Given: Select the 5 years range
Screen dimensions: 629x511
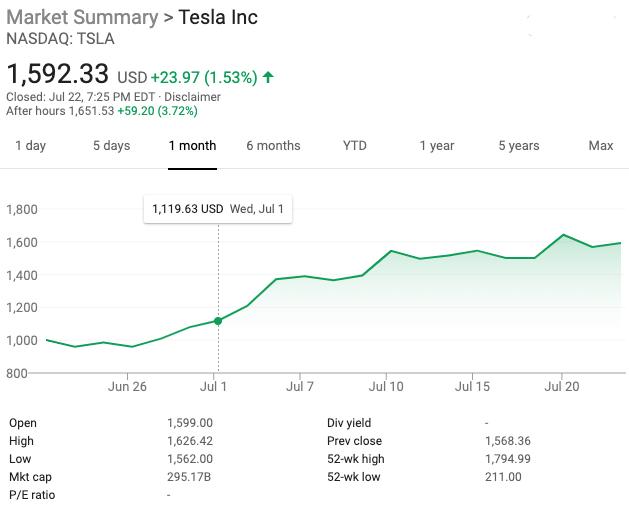Looking at the screenshot, I should 519,146.
